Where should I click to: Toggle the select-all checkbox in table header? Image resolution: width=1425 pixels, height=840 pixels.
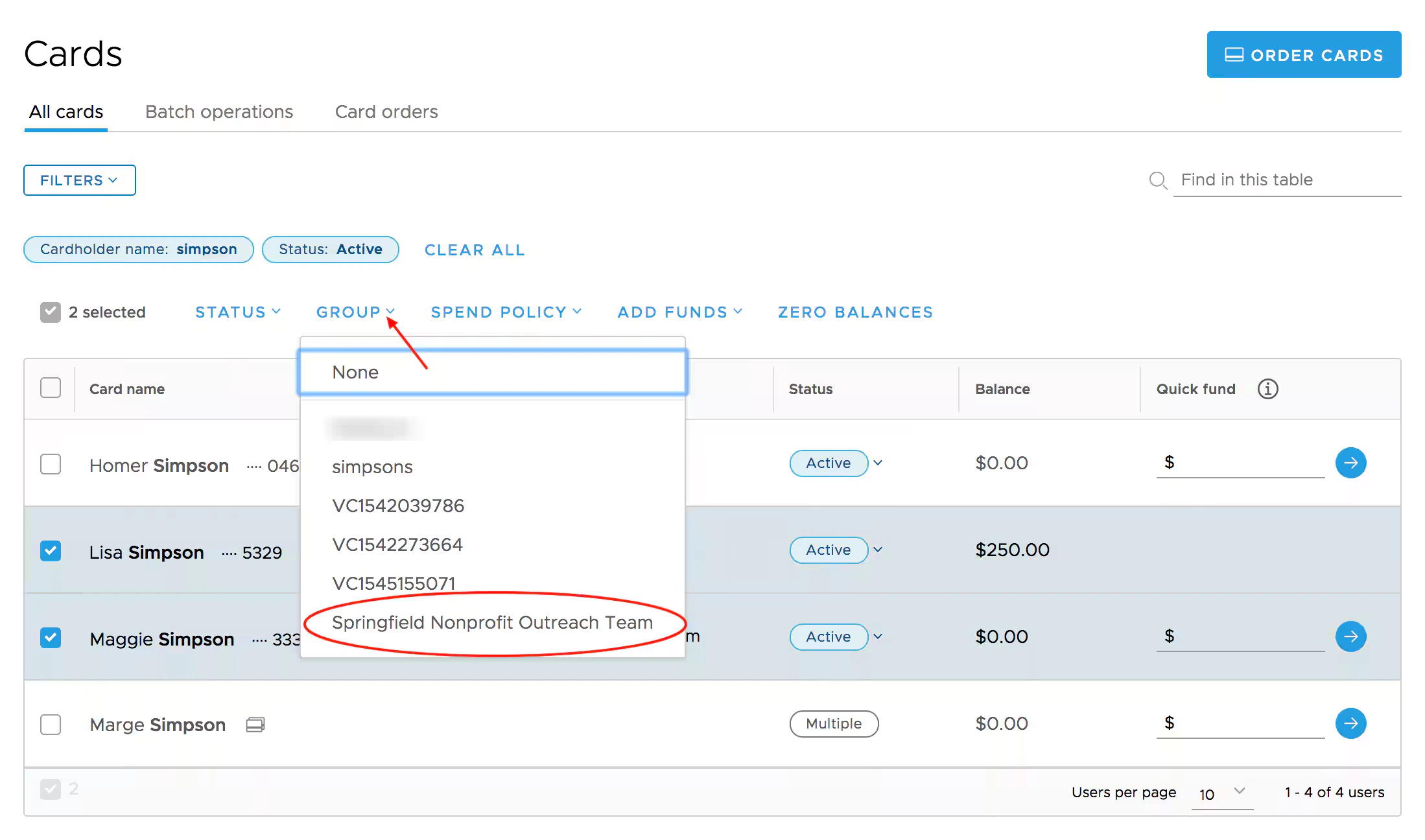(51, 388)
